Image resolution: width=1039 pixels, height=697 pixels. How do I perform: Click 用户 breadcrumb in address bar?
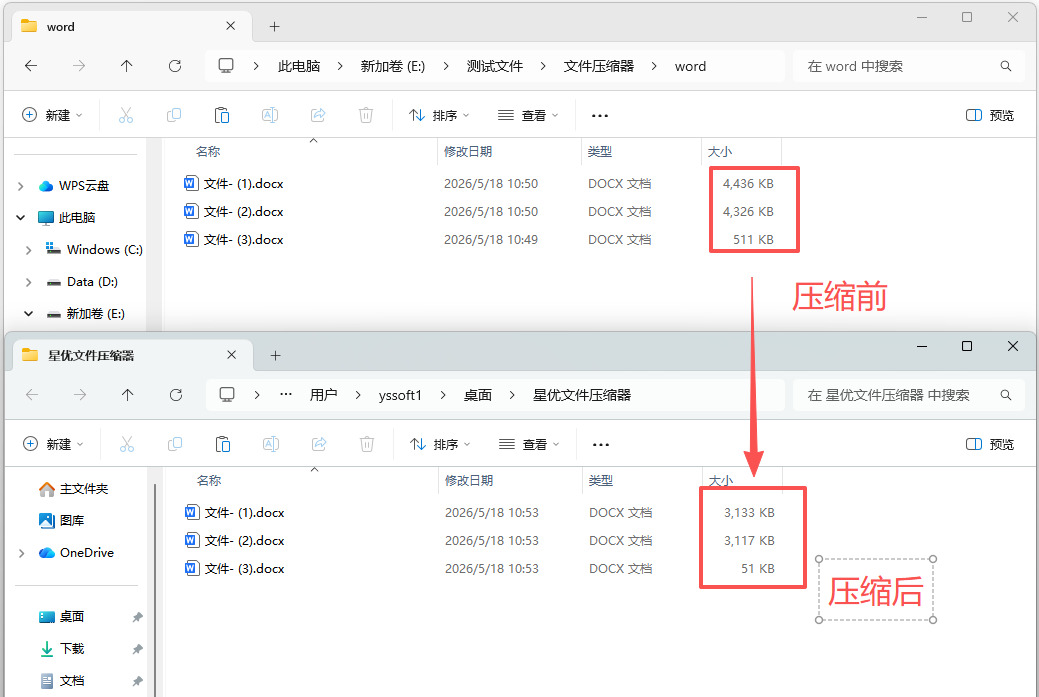323,395
